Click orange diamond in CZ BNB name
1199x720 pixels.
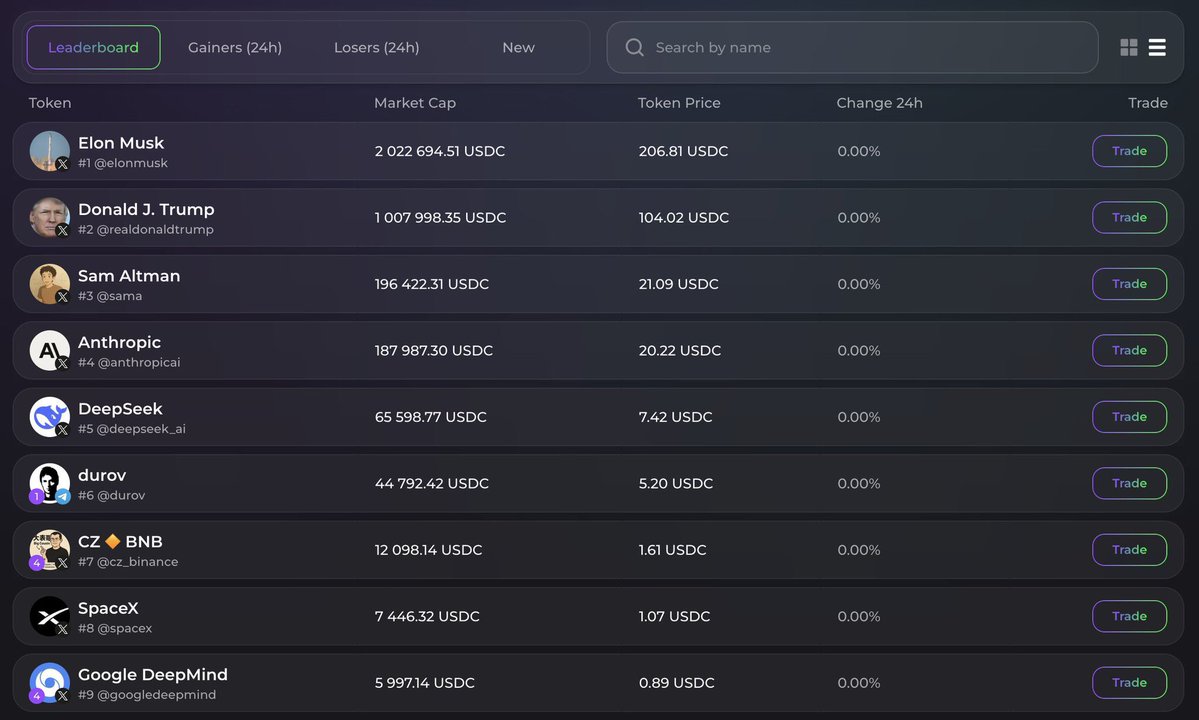112,541
